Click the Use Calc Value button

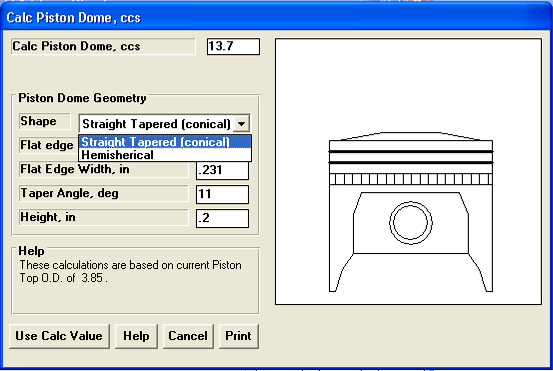pos(59,336)
